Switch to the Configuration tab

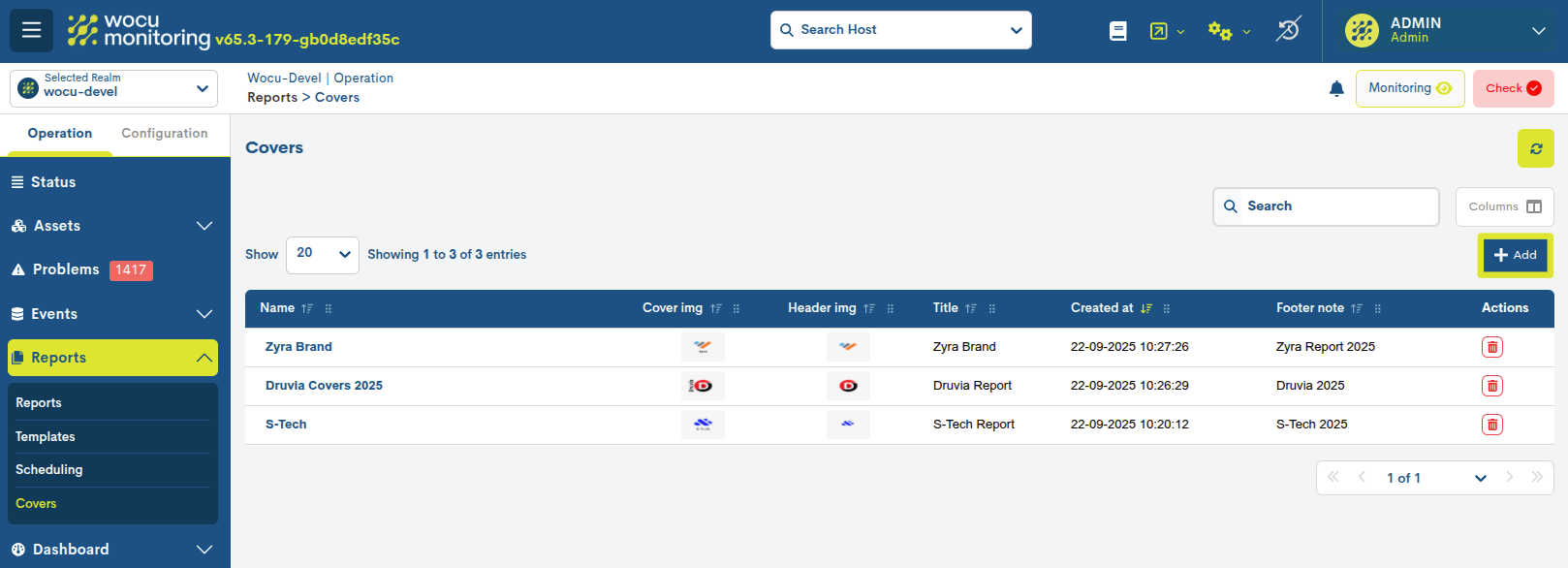pyautogui.click(x=164, y=134)
